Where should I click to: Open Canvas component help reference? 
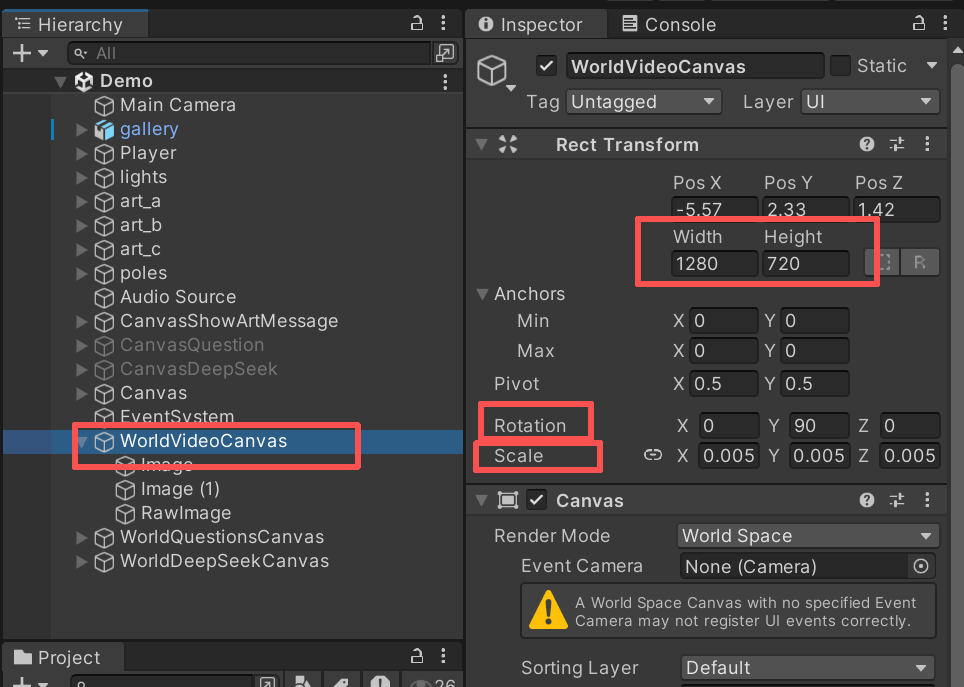867,501
